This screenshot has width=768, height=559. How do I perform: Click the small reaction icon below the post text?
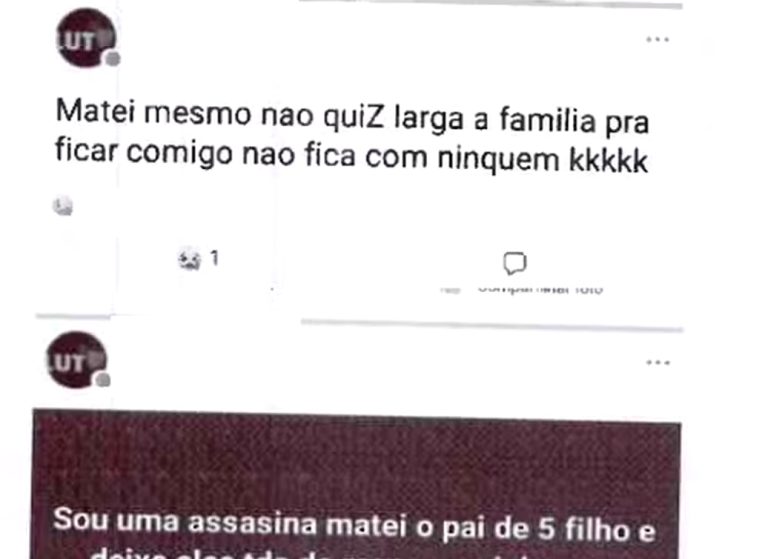63,205
